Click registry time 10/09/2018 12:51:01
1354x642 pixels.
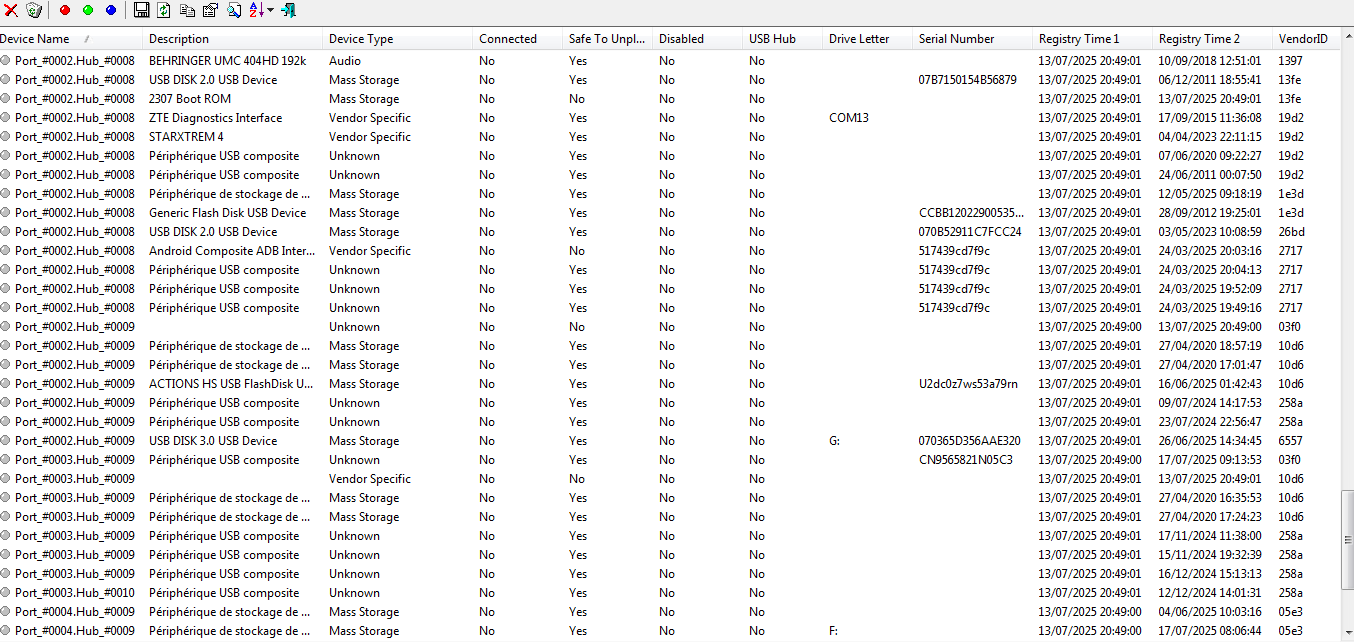[x=1210, y=60]
